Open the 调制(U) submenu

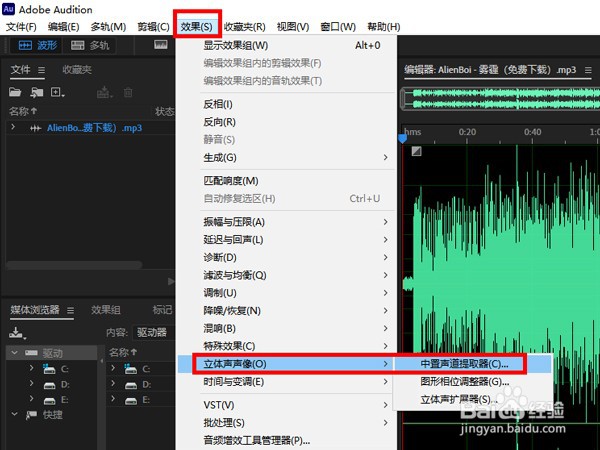point(286,293)
